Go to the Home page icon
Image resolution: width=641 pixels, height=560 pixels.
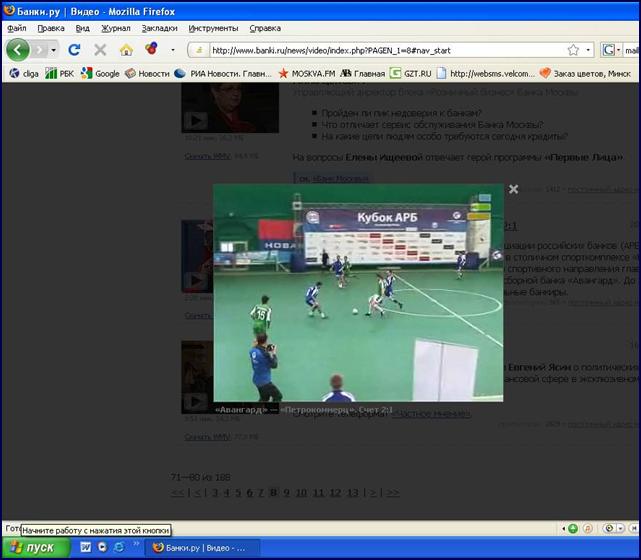(126, 50)
